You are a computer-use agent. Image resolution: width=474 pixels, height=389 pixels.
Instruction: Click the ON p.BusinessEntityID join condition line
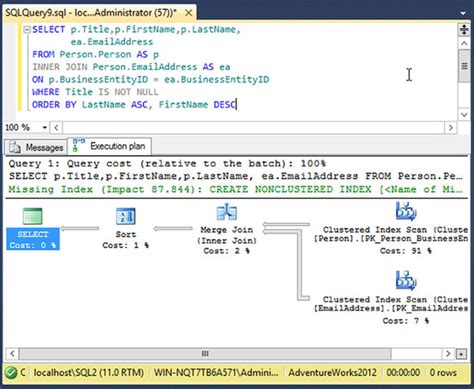point(150,79)
